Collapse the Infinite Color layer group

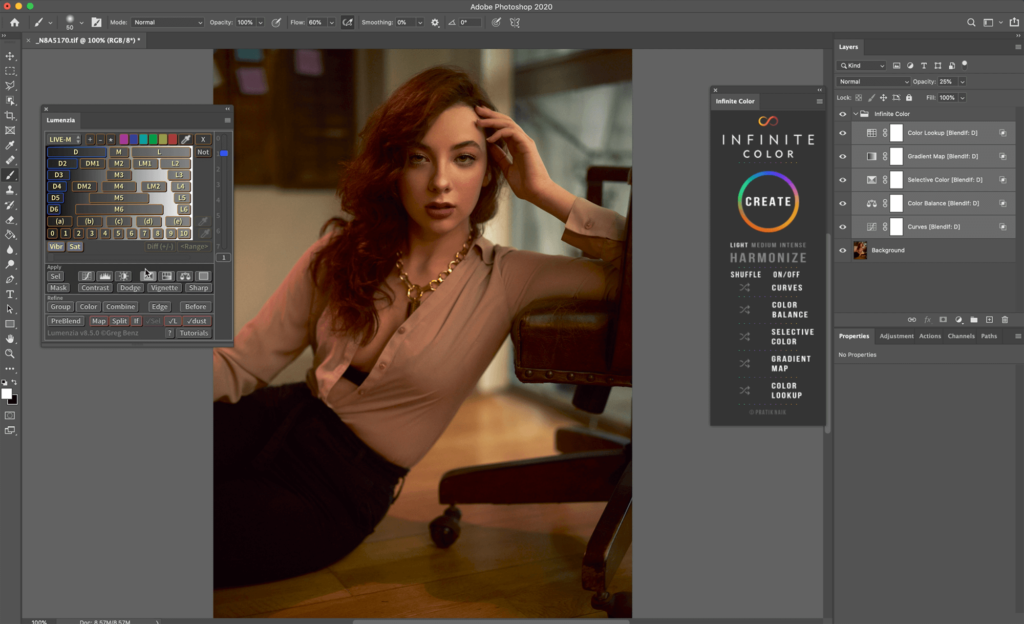click(855, 114)
